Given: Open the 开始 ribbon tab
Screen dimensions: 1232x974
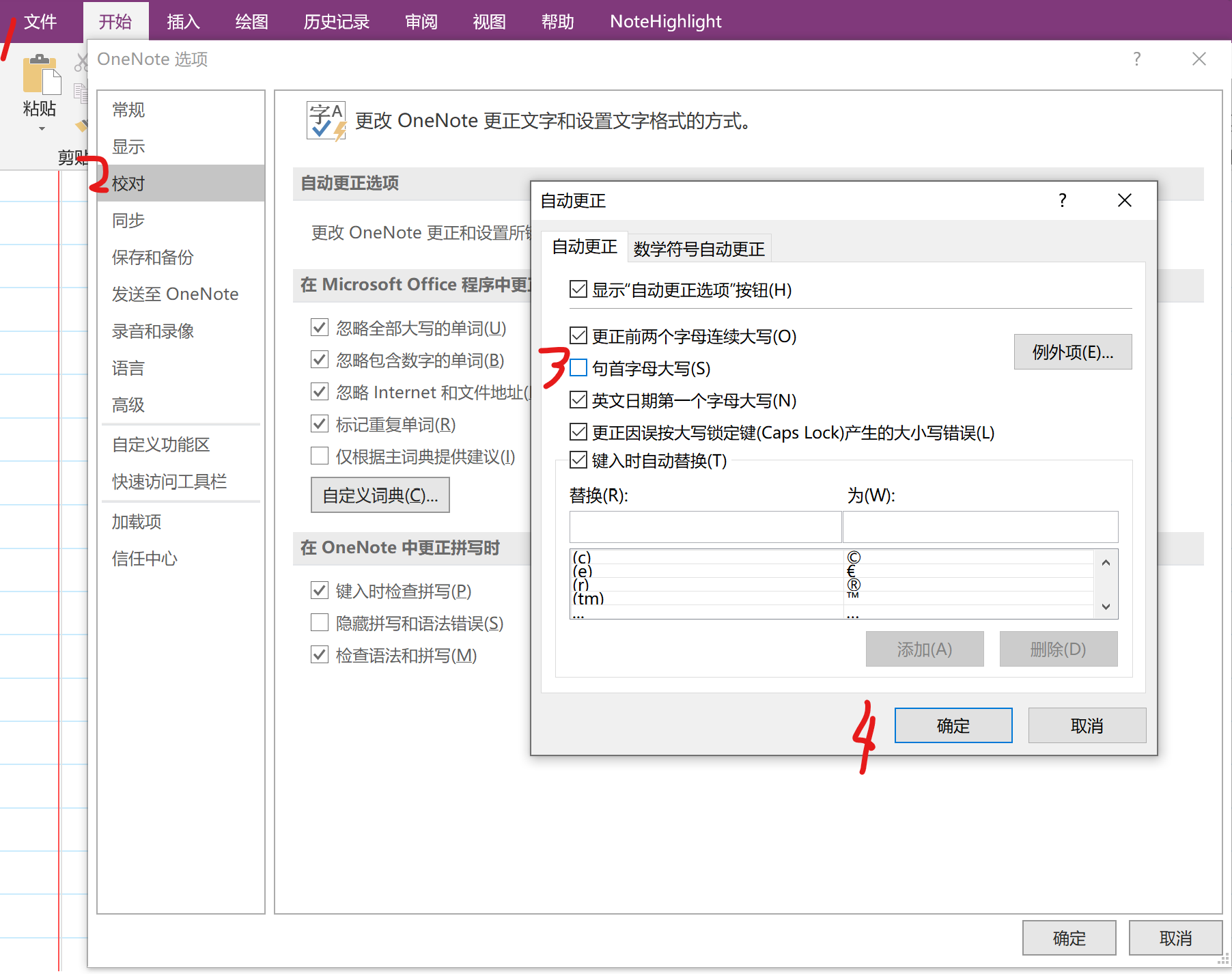Looking at the screenshot, I should [x=115, y=22].
